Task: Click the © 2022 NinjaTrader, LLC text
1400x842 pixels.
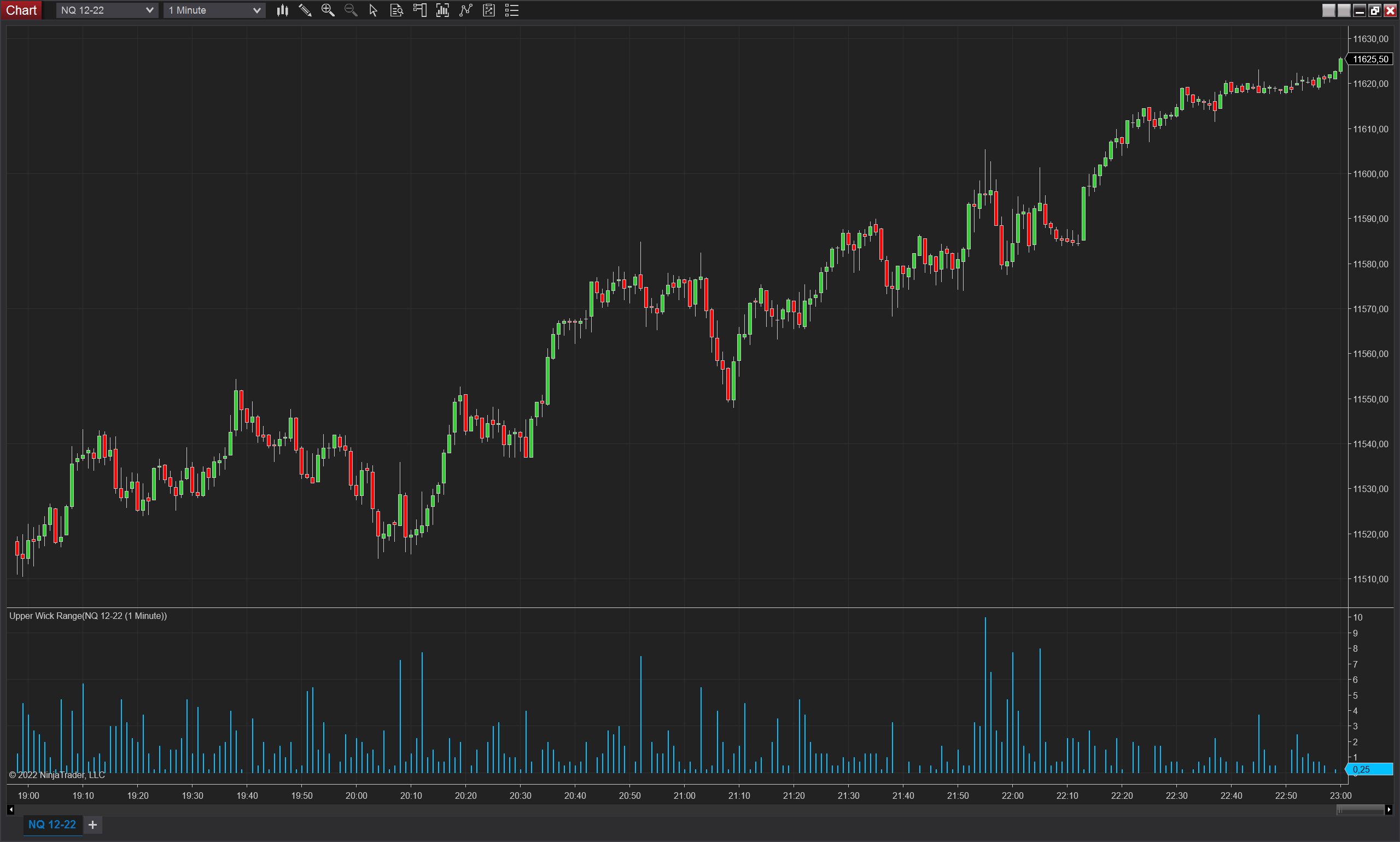Action: coord(57,775)
